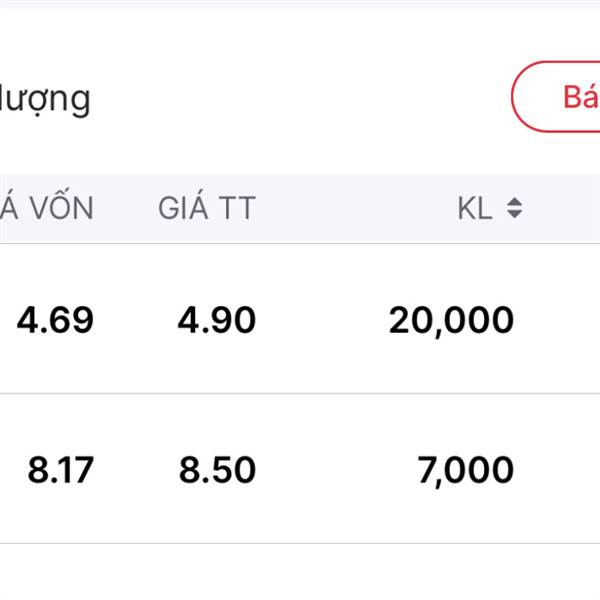Sort holdings by the KL column header
The width and height of the screenshot is (600, 600).
click(475, 208)
